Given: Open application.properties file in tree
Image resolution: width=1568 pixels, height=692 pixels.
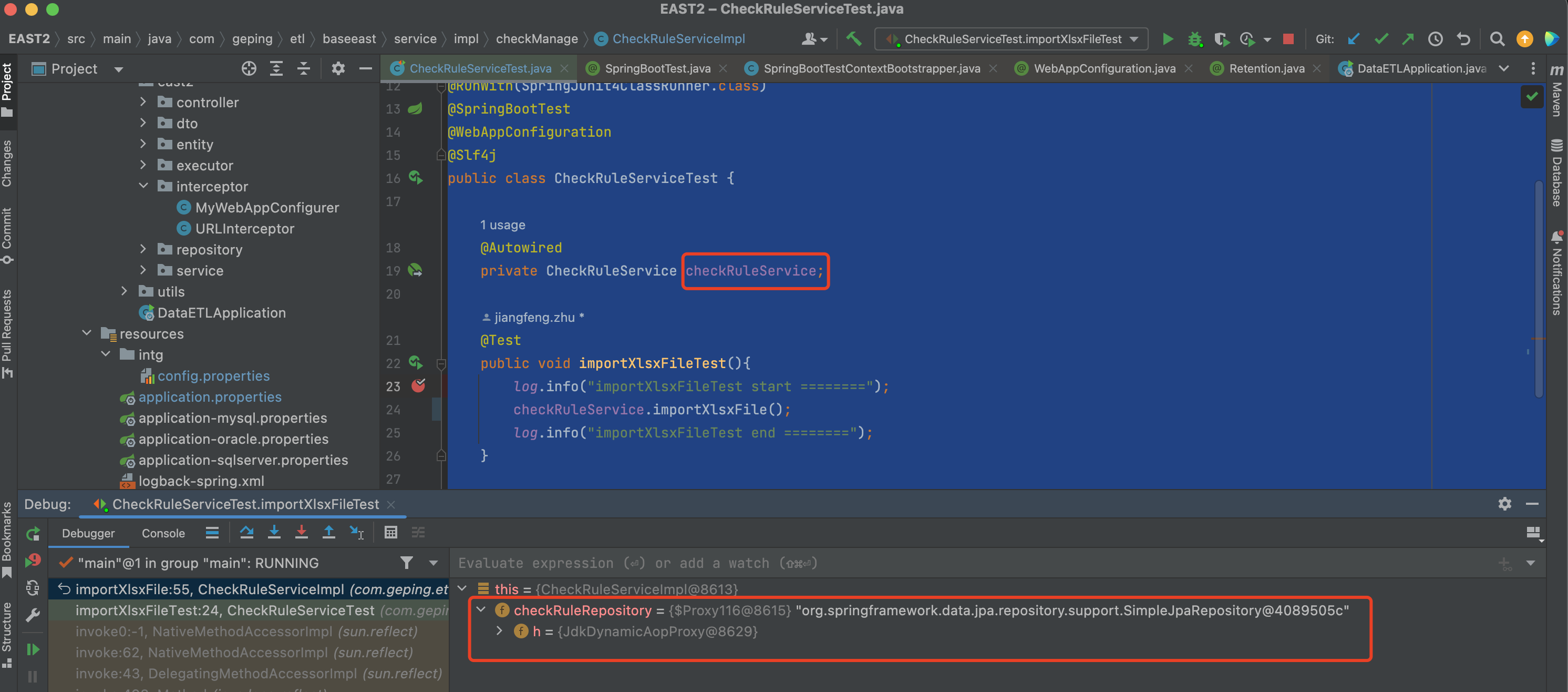Looking at the screenshot, I should (x=209, y=396).
